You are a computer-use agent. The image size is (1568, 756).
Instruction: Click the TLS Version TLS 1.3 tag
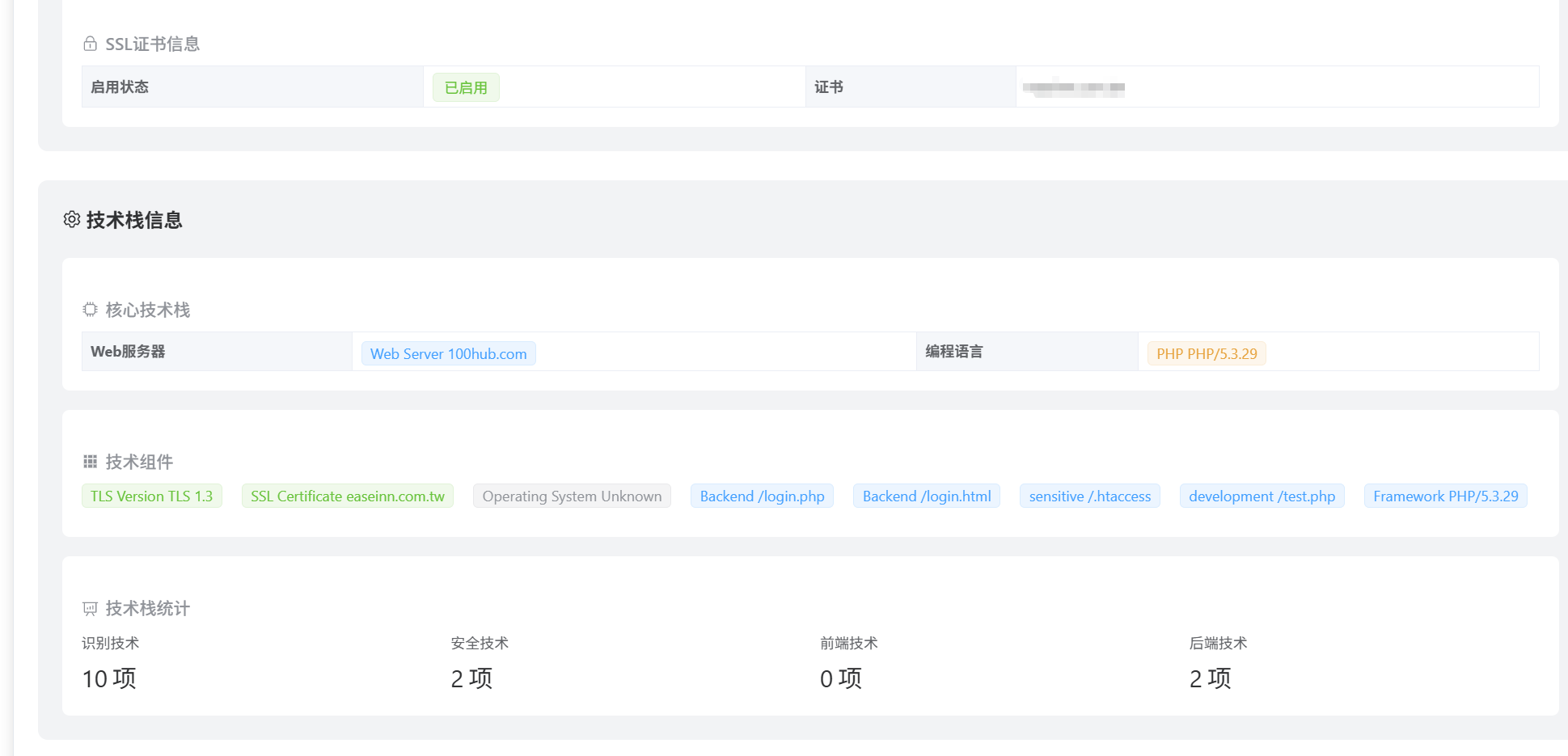(x=151, y=496)
